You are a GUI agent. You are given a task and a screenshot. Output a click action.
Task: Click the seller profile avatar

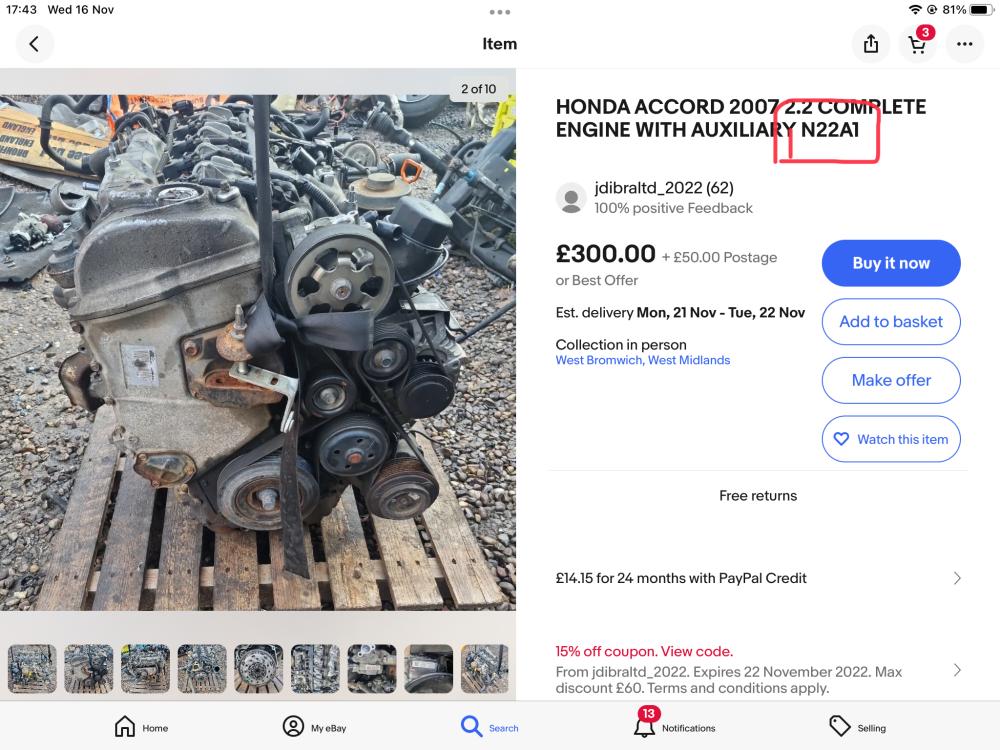(571, 198)
